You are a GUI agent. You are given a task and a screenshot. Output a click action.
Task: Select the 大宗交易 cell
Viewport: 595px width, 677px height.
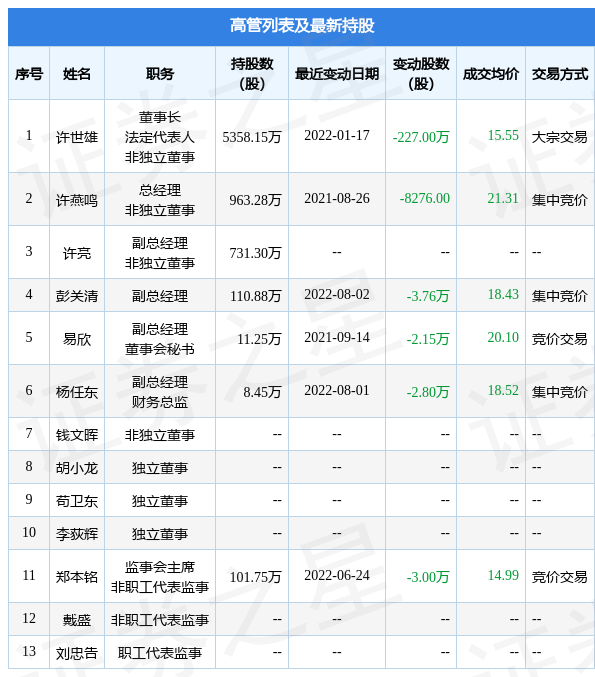560,137
